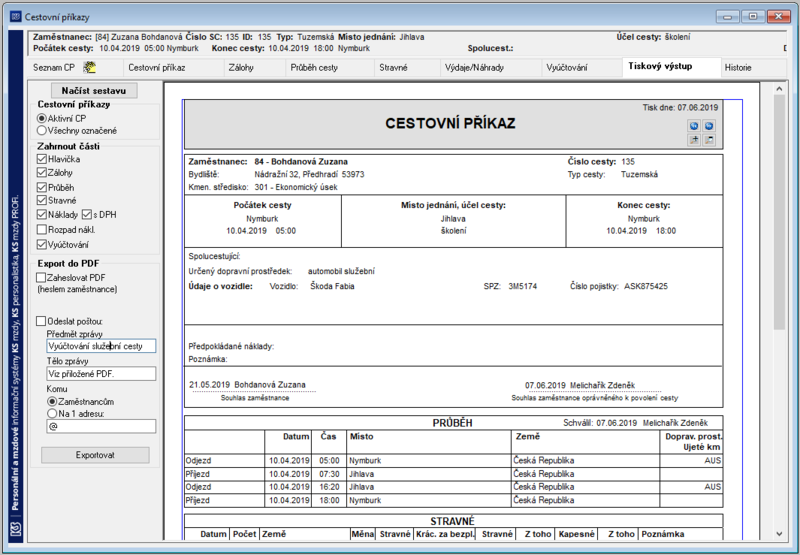Toggle the Zaheslovat PDF checkbox
This screenshot has width=800, height=555.
[x=41, y=278]
